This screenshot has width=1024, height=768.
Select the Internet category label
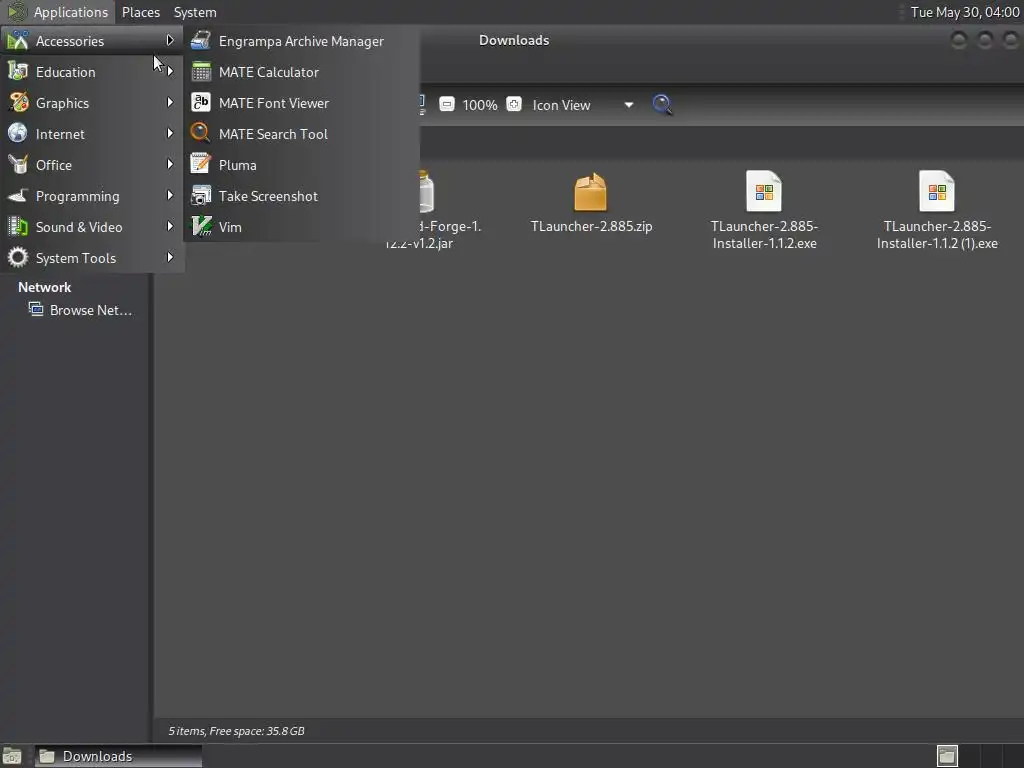click(59, 134)
